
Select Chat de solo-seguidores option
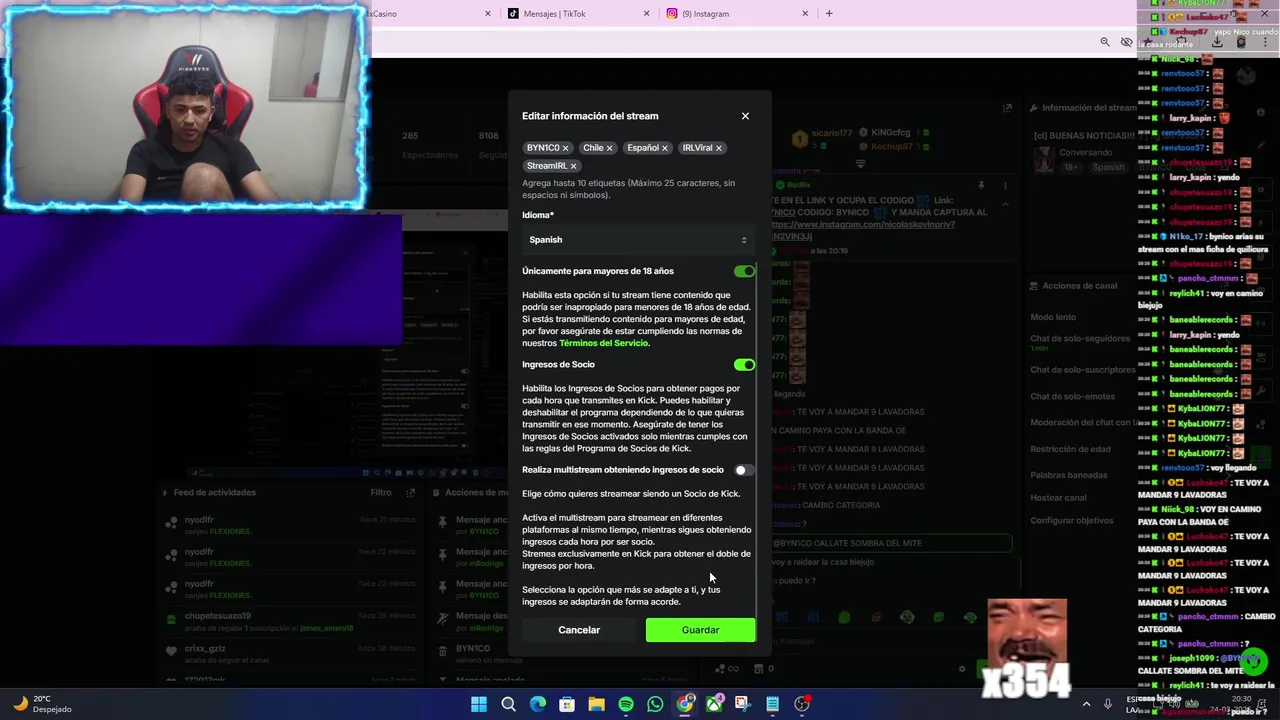click(x=1080, y=339)
